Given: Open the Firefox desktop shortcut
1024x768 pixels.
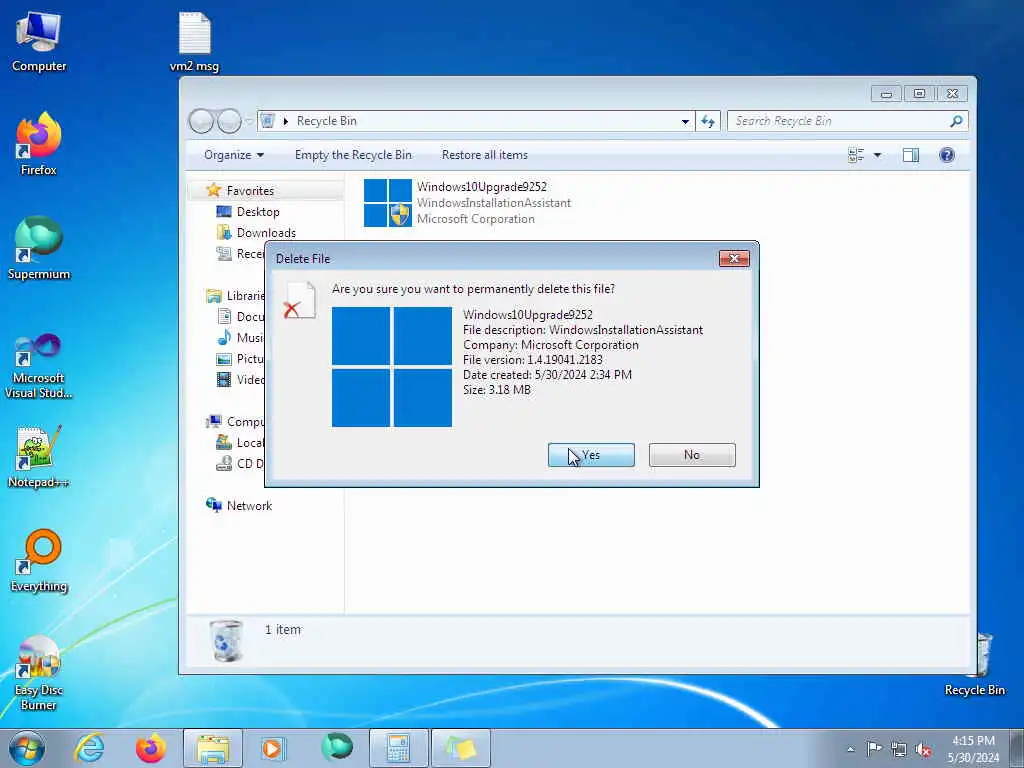Looking at the screenshot, I should 39,144.
